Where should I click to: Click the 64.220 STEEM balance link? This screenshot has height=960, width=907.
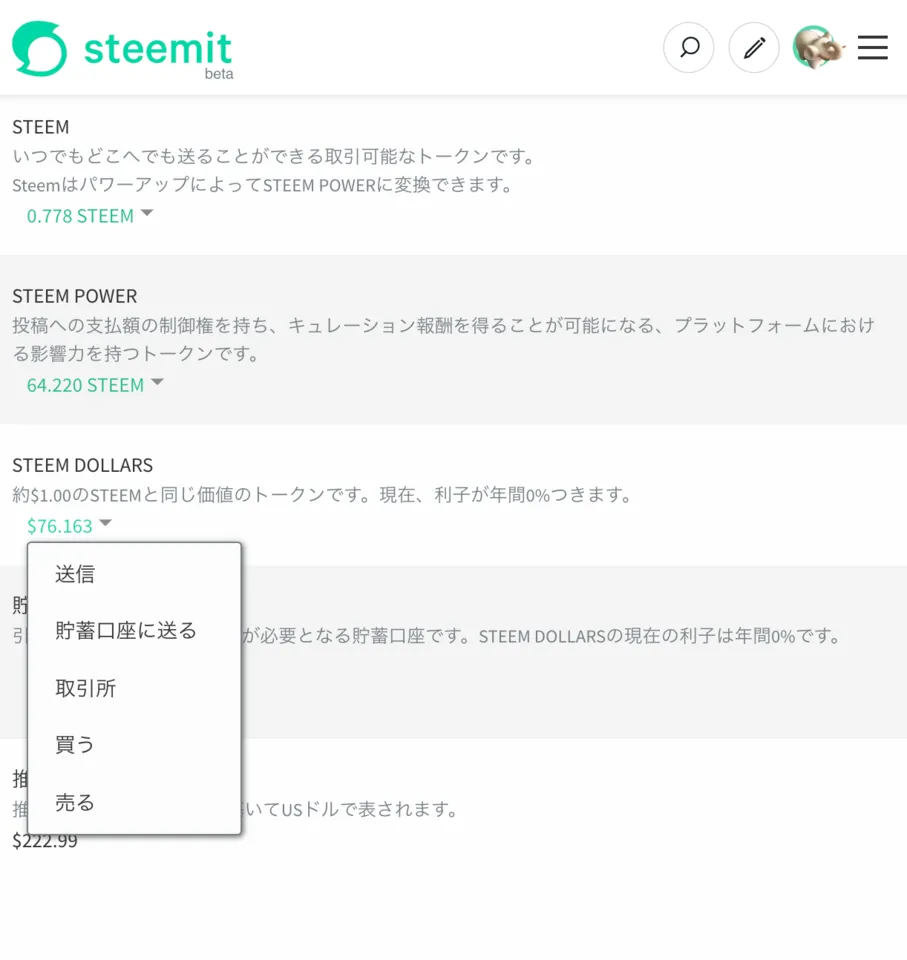[x=85, y=383]
